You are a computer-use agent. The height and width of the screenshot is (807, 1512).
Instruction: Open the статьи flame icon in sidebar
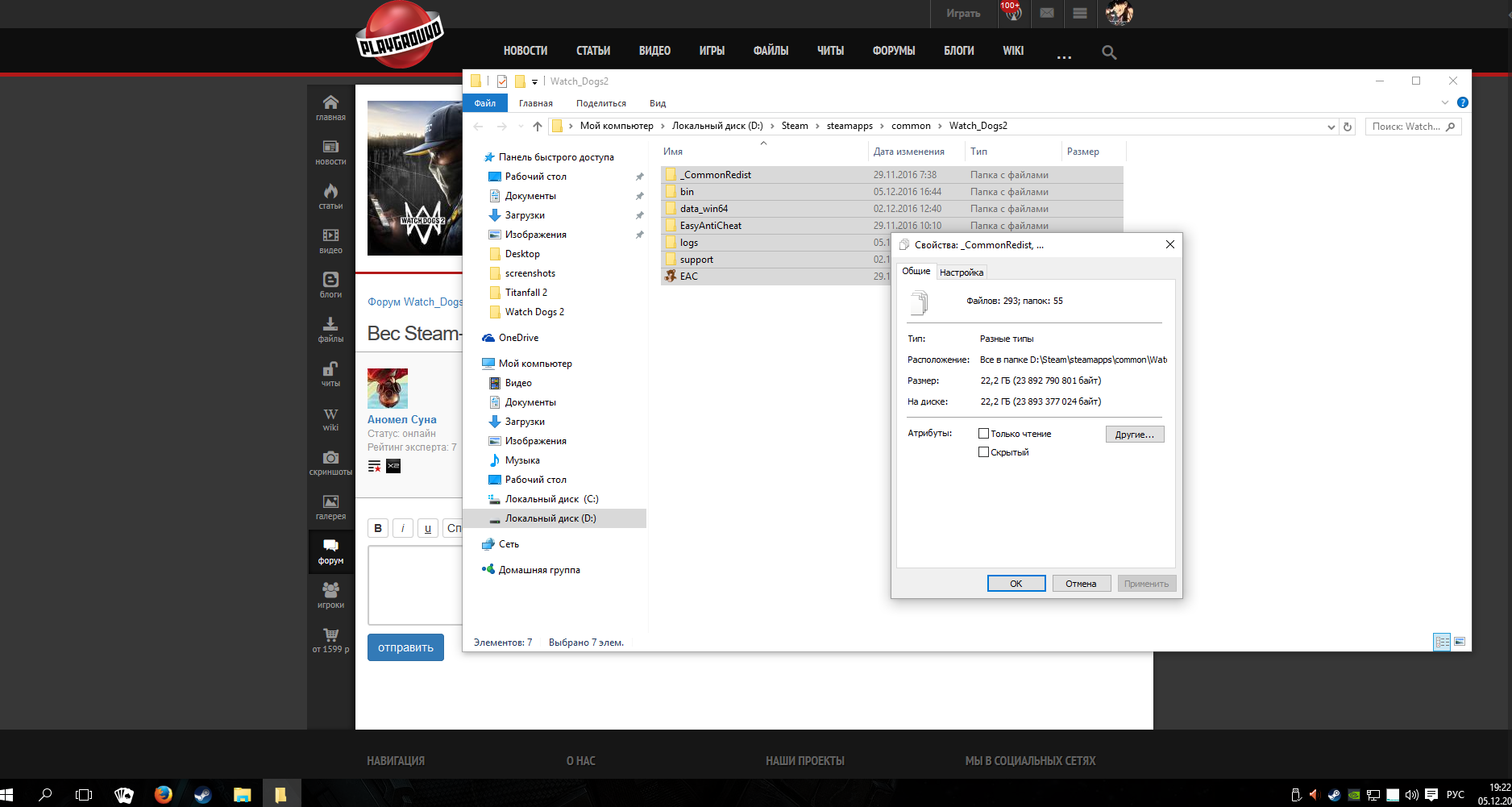point(330,197)
